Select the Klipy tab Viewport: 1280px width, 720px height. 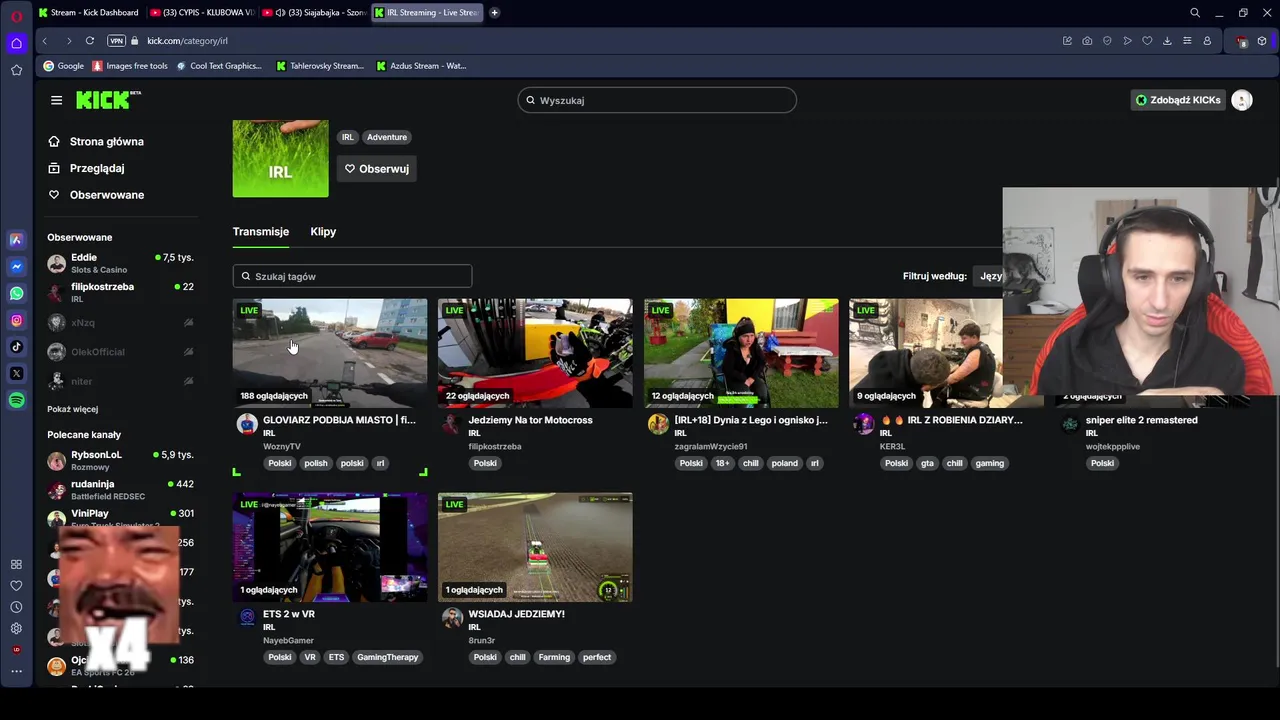[x=323, y=232]
